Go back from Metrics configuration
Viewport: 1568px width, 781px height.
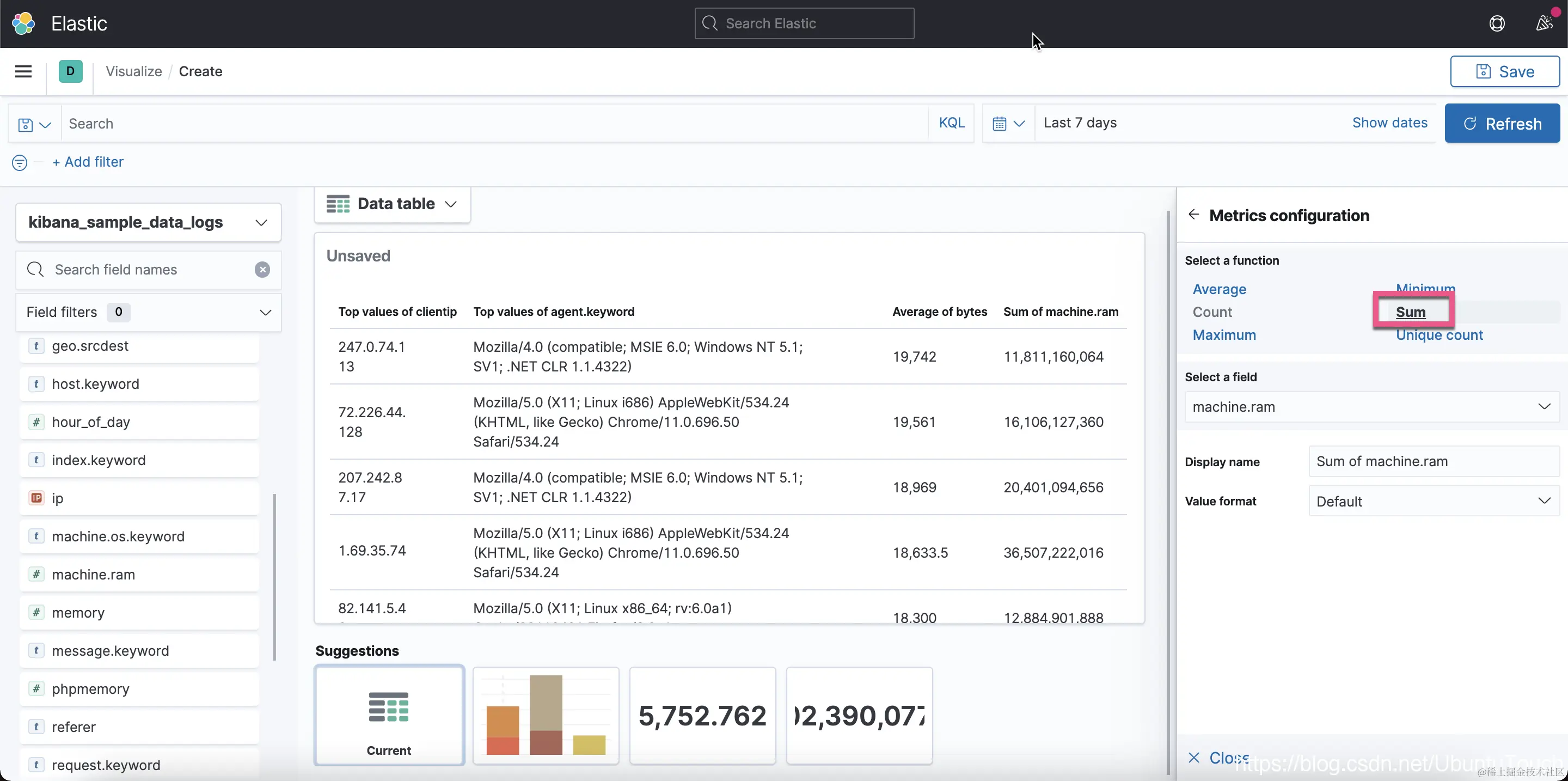[x=1193, y=215]
